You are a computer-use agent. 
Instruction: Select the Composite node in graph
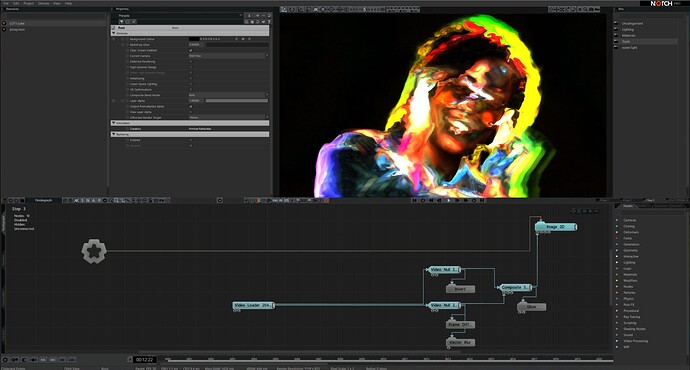click(515, 287)
